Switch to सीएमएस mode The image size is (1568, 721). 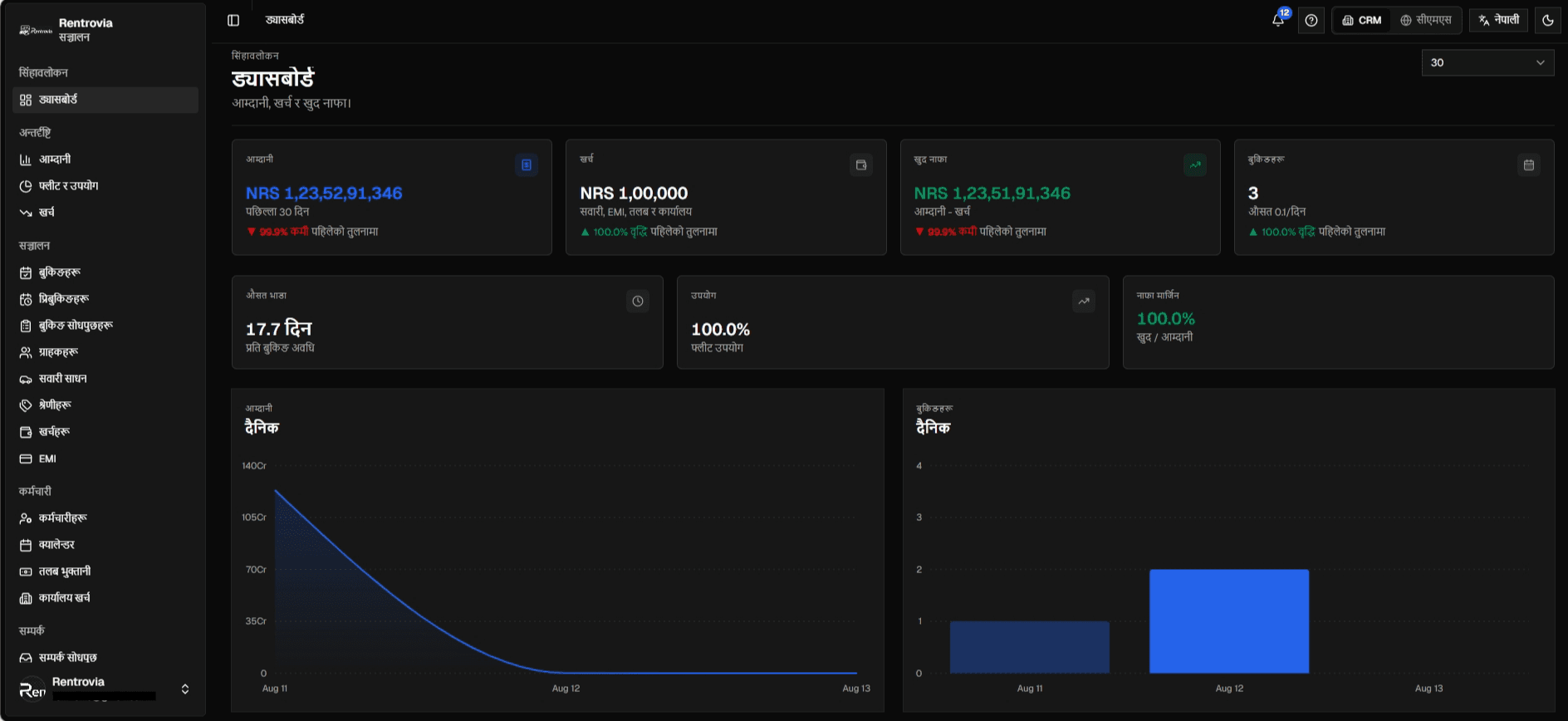click(x=1425, y=20)
